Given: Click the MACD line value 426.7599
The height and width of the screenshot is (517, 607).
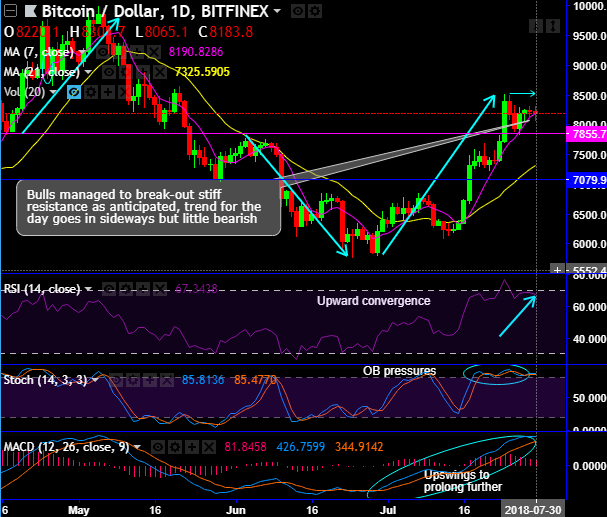Looking at the screenshot, I should 300,447.
